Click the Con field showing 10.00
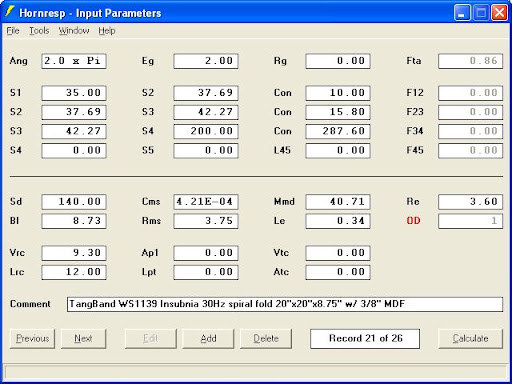 338,93
